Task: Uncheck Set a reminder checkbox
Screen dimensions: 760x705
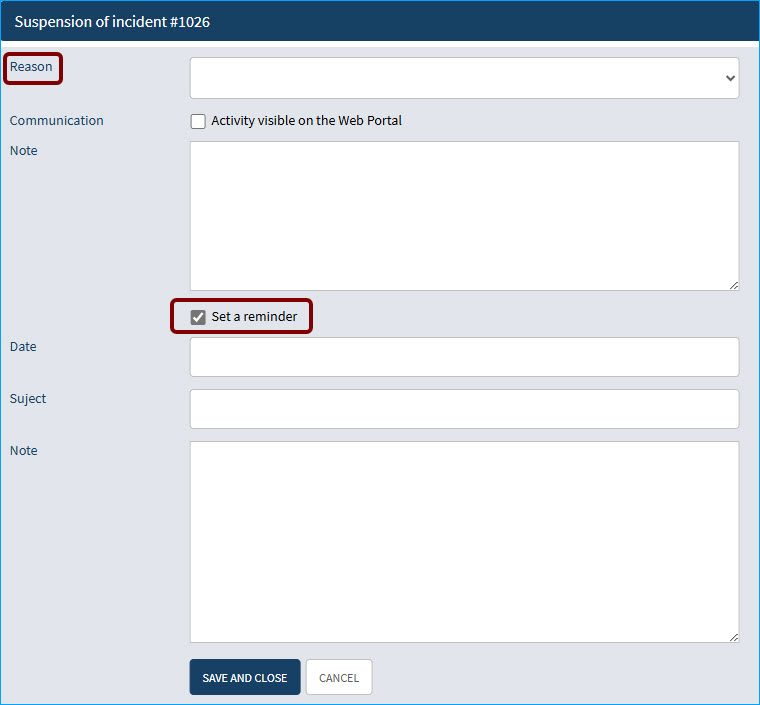Action: (198, 317)
